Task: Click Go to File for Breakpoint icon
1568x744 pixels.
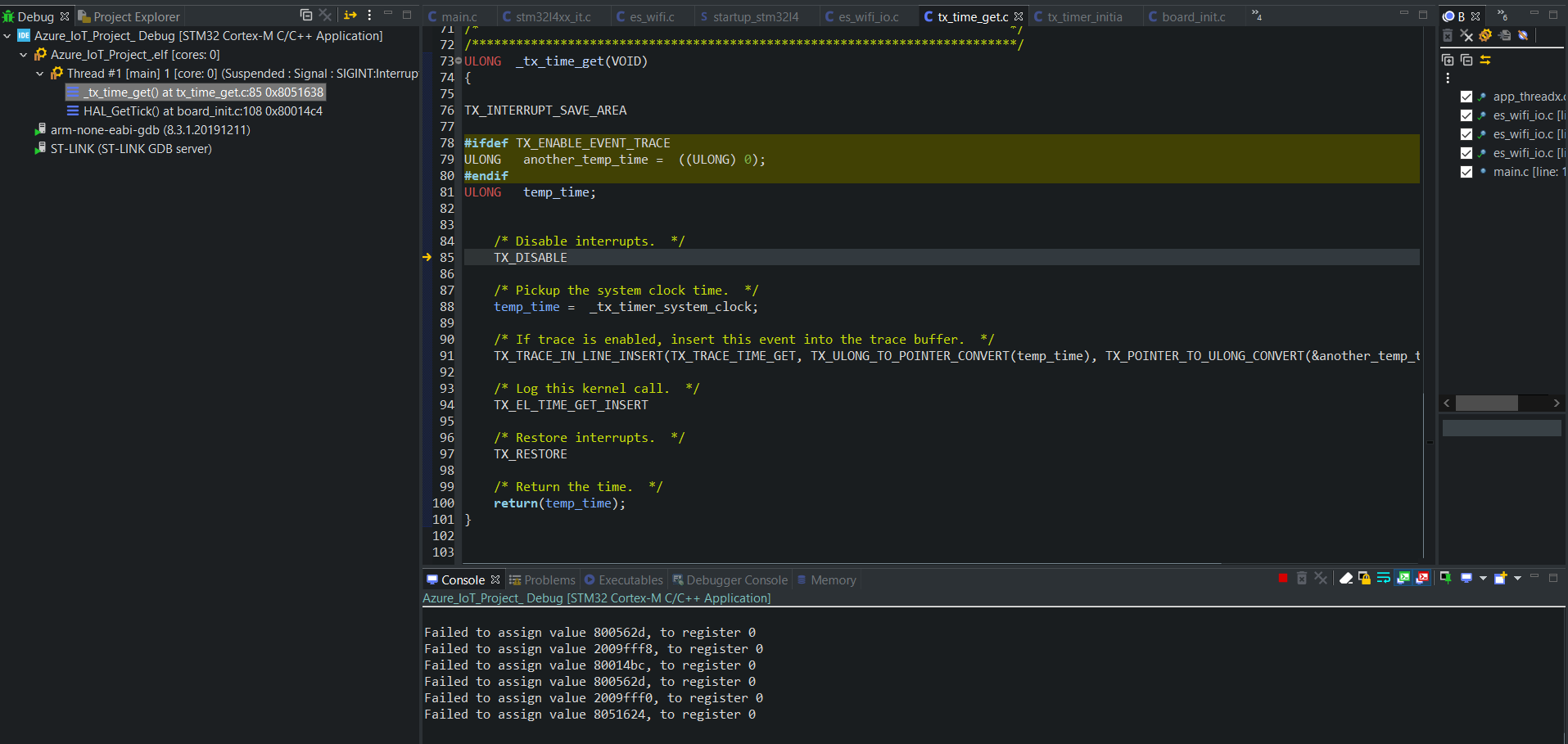Action: 1504,35
